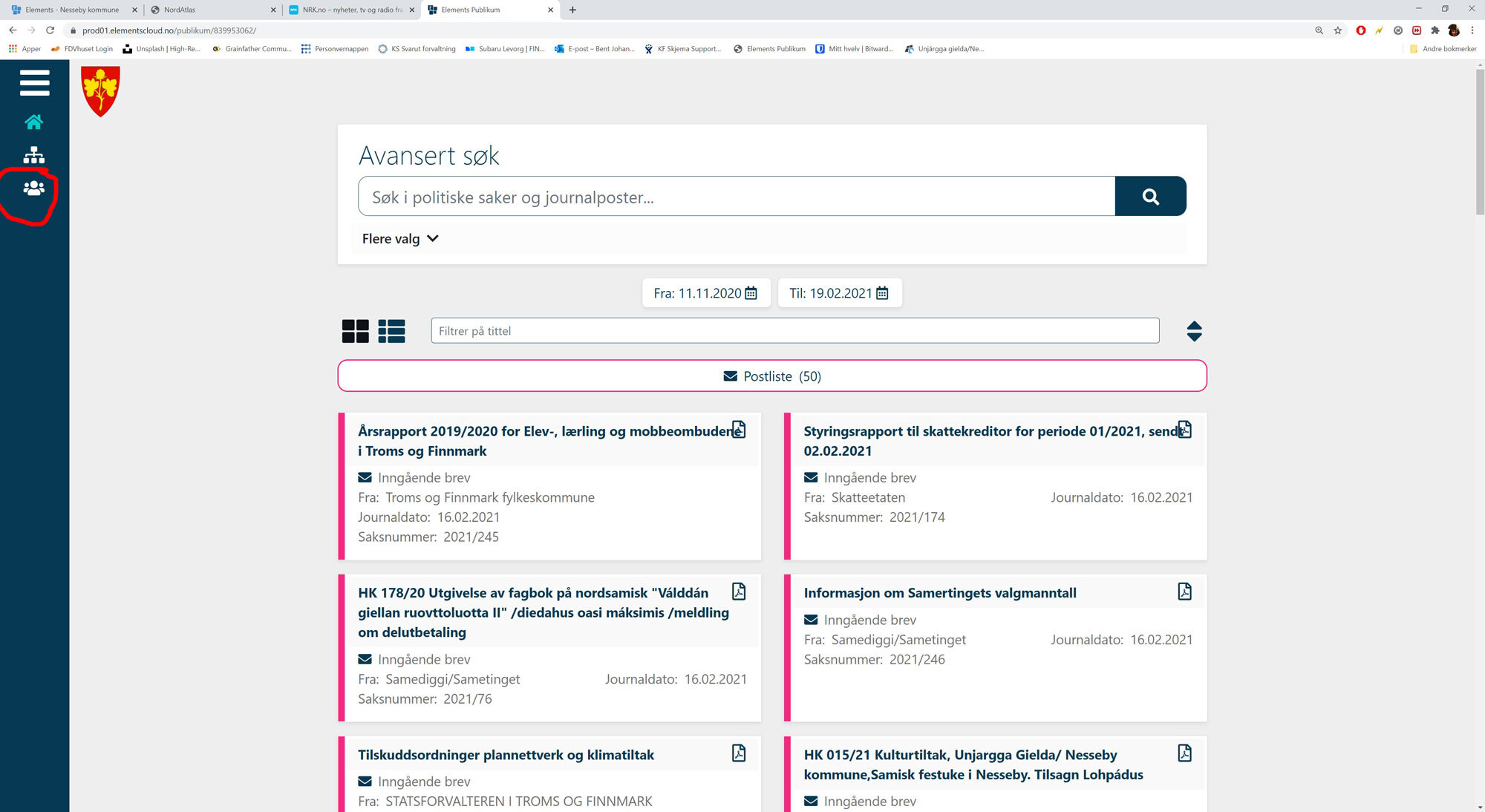1485x812 pixels.
Task: Open Informasjon om Samertingets valgmanntall post
Action: pyautogui.click(x=940, y=593)
